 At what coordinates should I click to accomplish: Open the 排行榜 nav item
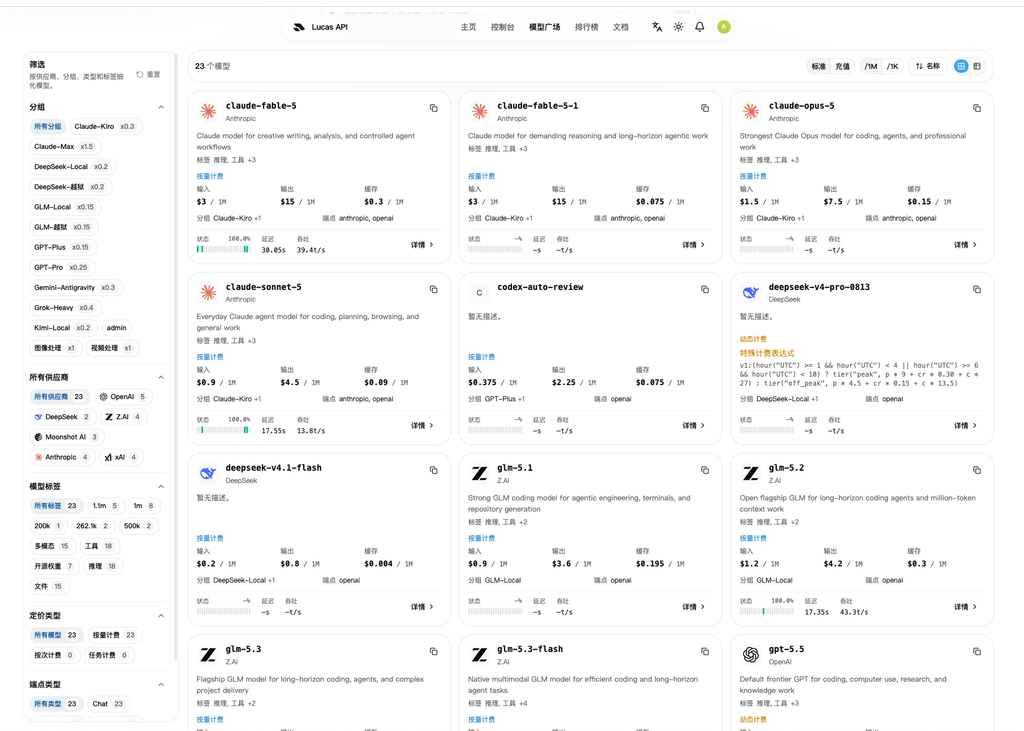586,27
